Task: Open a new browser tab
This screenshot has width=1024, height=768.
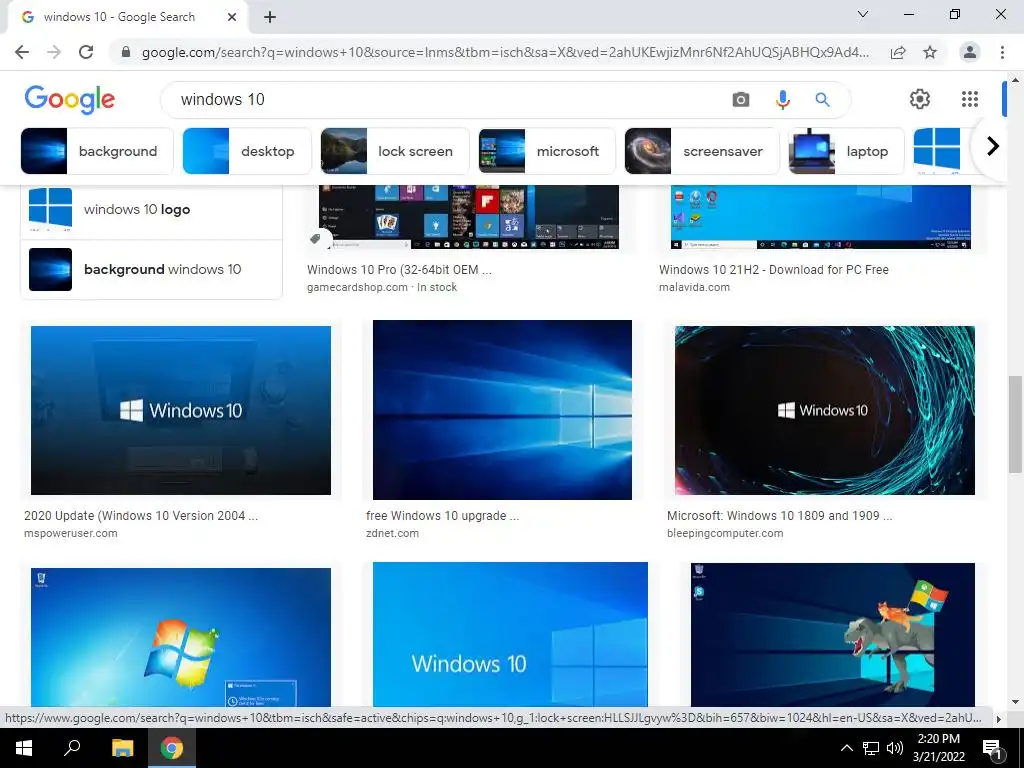Action: (270, 17)
